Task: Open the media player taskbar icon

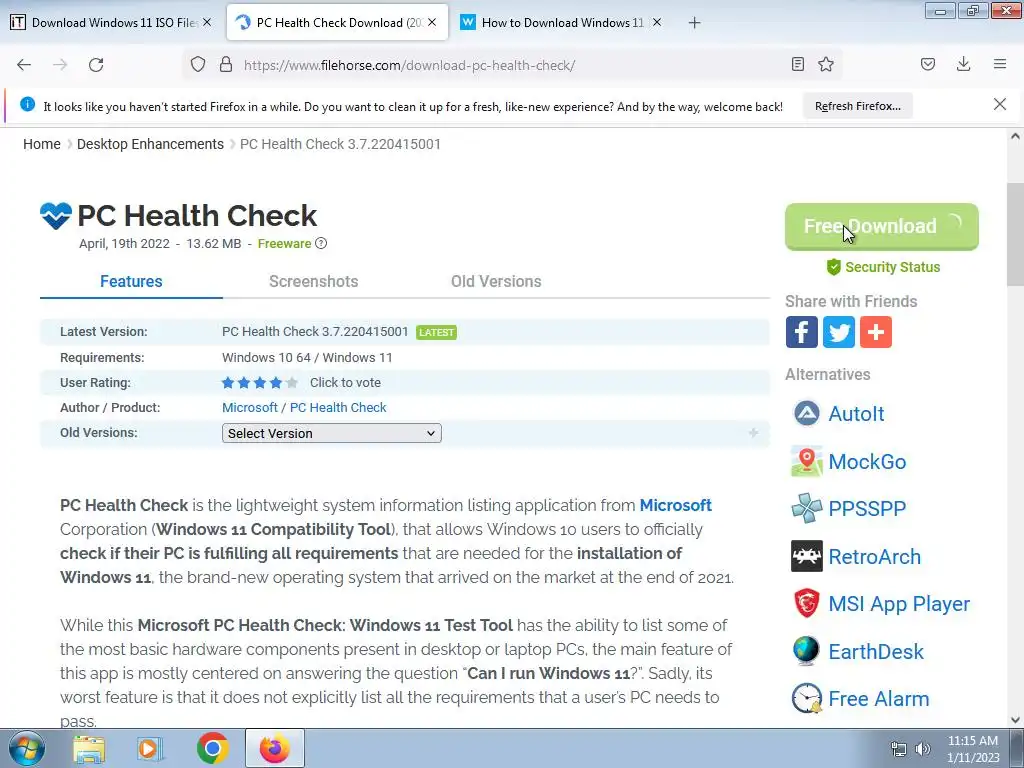Action: (x=150, y=748)
